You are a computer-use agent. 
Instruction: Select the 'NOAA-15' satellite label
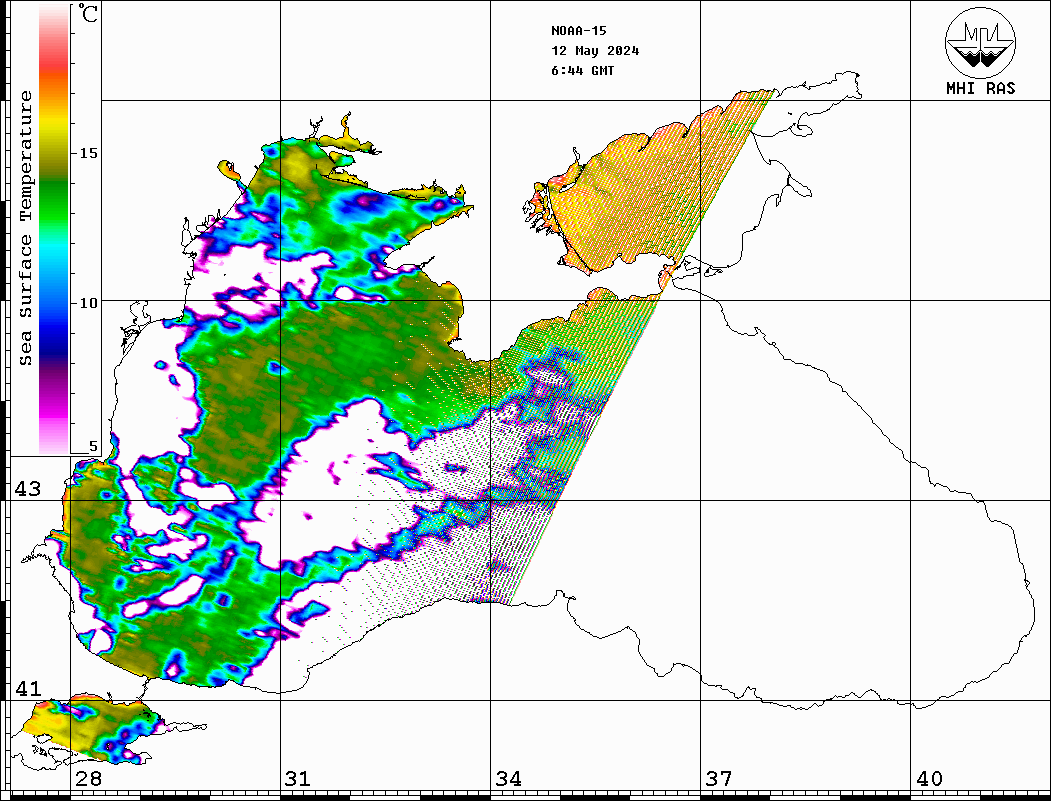click(579, 31)
